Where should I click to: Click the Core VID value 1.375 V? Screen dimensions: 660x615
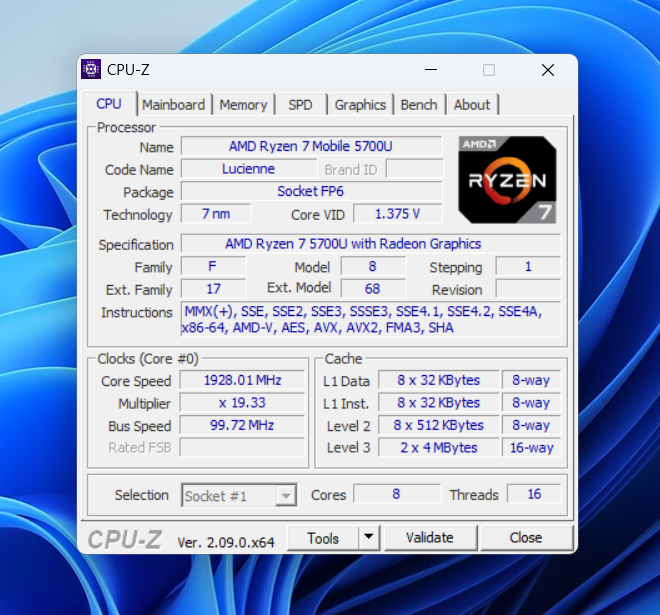tap(398, 214)
